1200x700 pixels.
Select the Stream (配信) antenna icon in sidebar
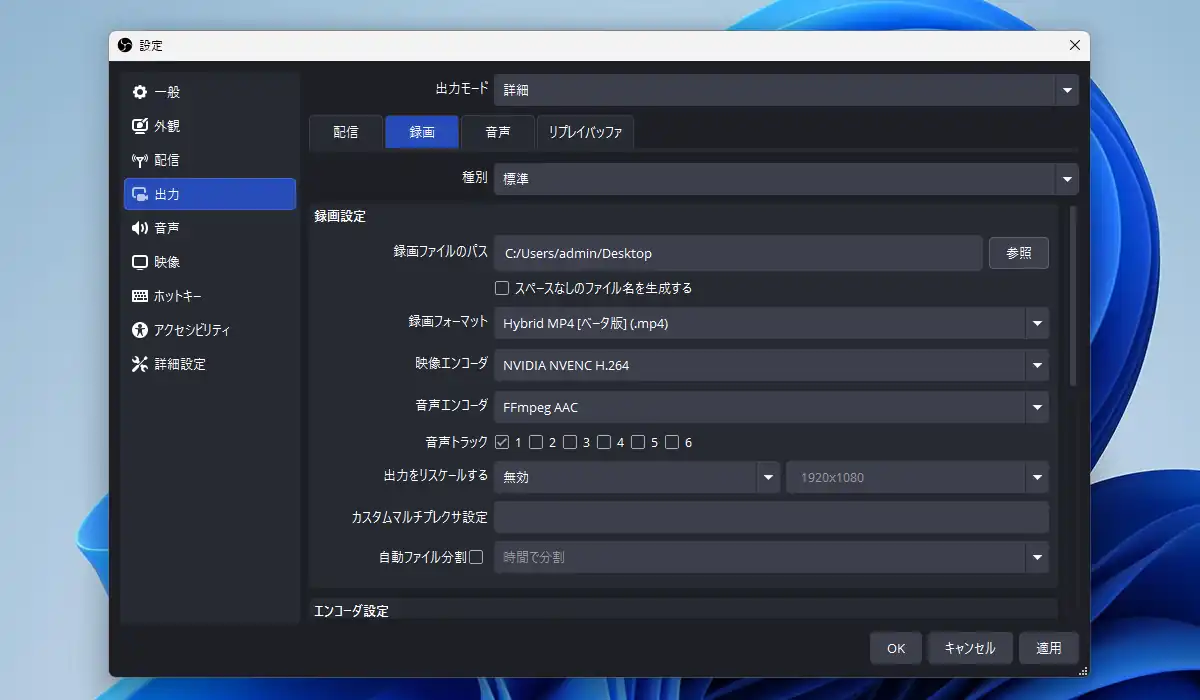[140, 160]
